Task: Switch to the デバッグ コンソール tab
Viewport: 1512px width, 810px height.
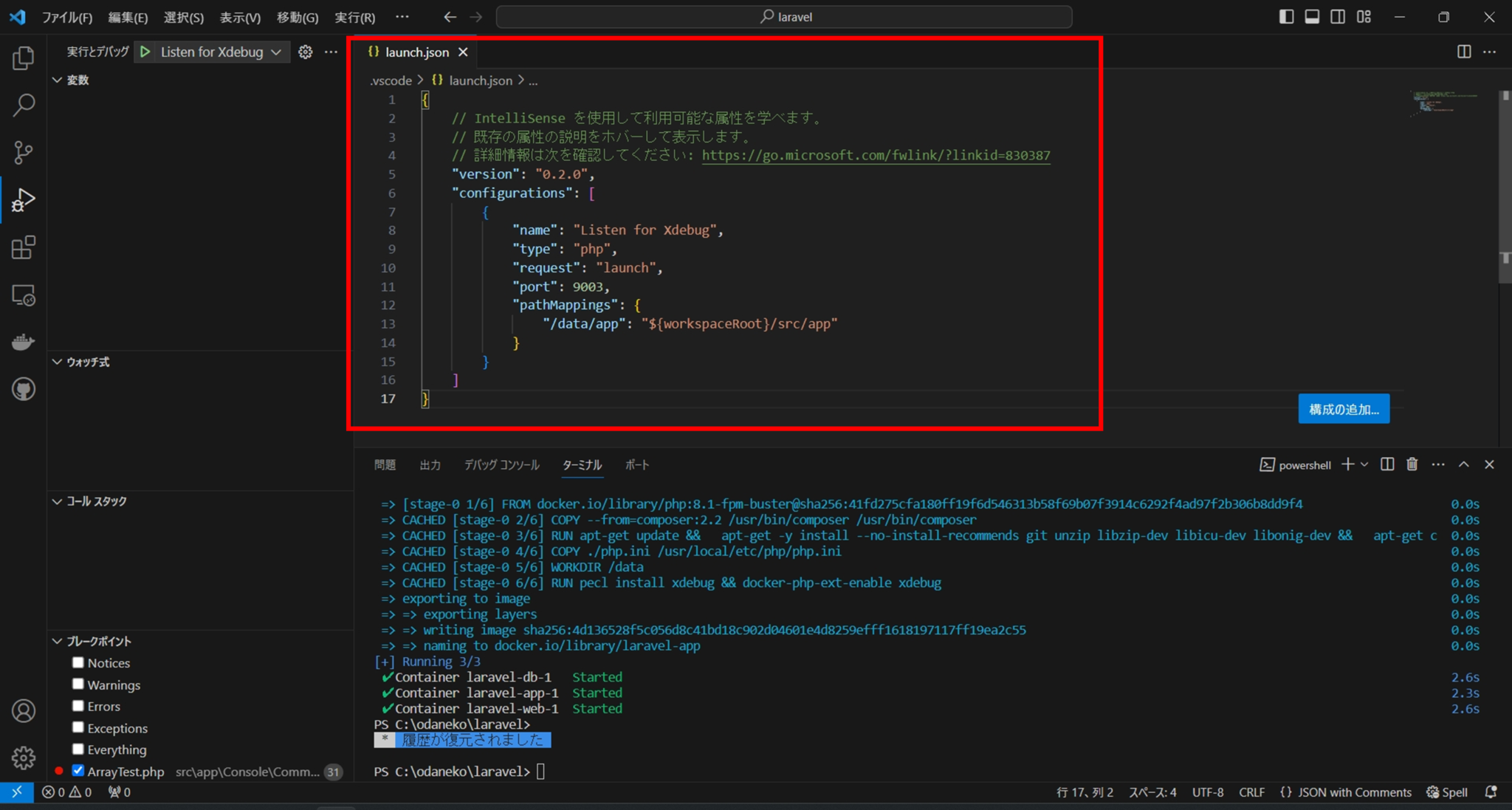Action: tap(501, 465)
